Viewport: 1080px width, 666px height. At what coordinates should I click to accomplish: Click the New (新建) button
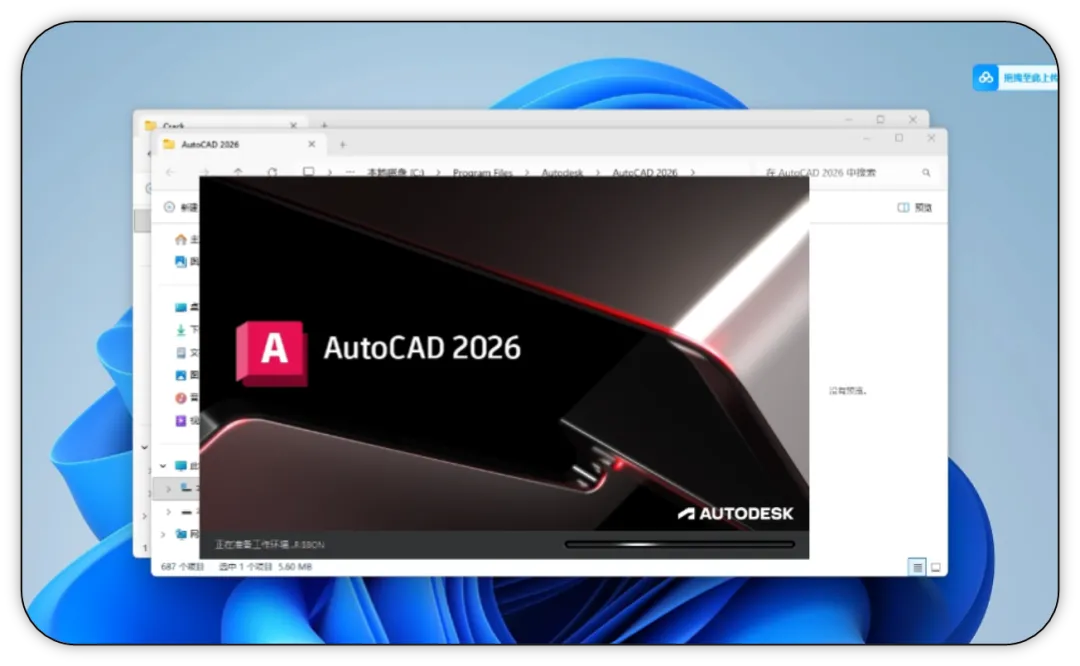coord(181,207)
